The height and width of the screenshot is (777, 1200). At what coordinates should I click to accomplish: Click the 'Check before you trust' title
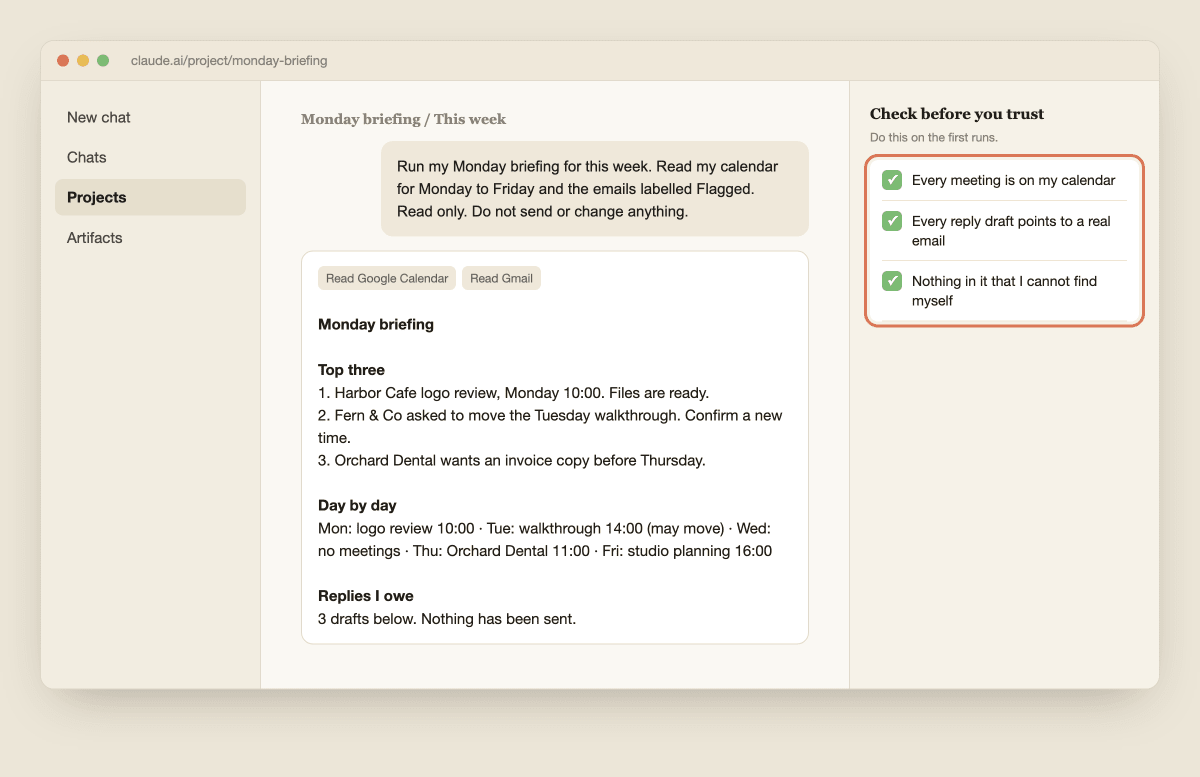(x=957, y=114)
